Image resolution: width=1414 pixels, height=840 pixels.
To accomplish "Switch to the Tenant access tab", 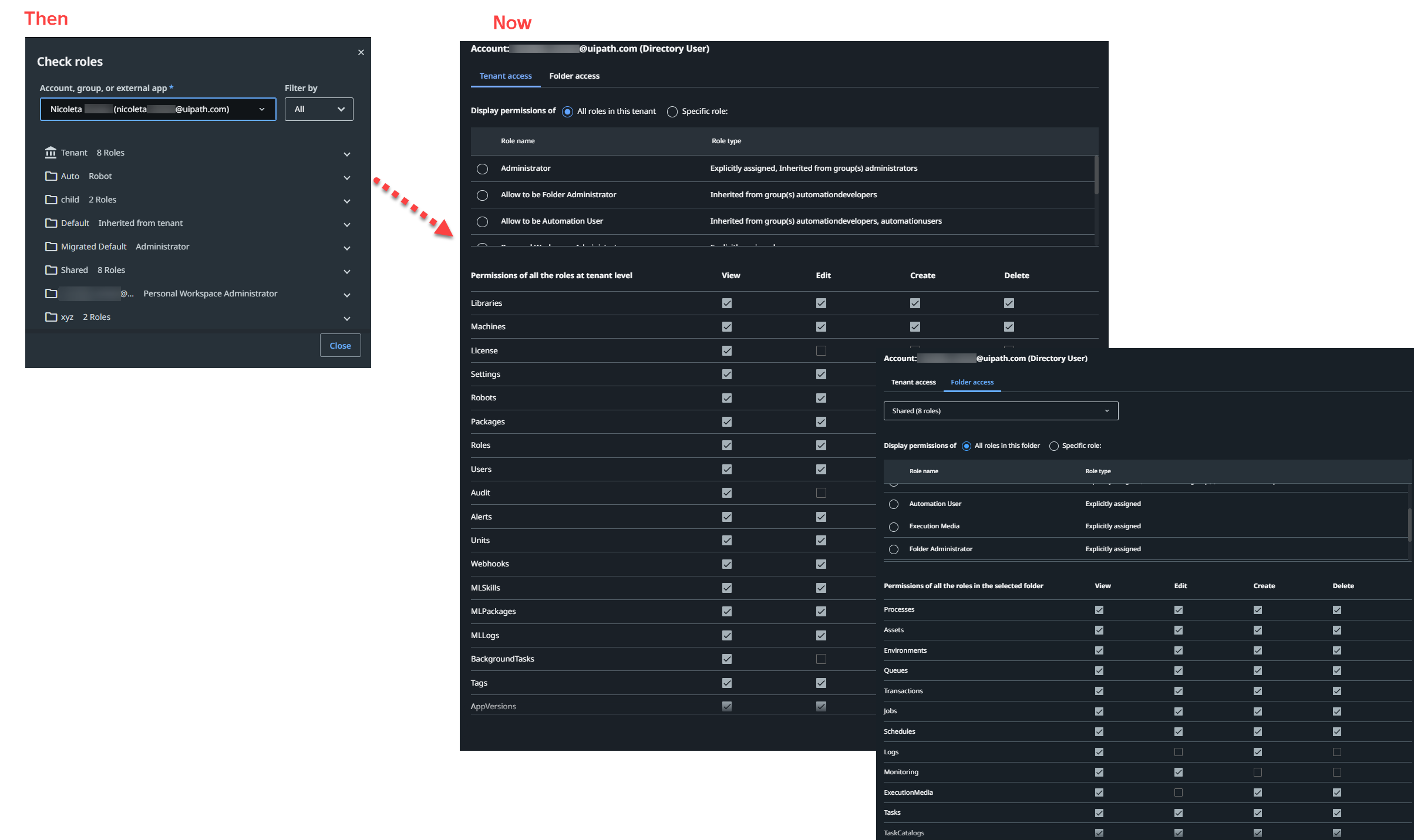I will [x=505, y=76].
